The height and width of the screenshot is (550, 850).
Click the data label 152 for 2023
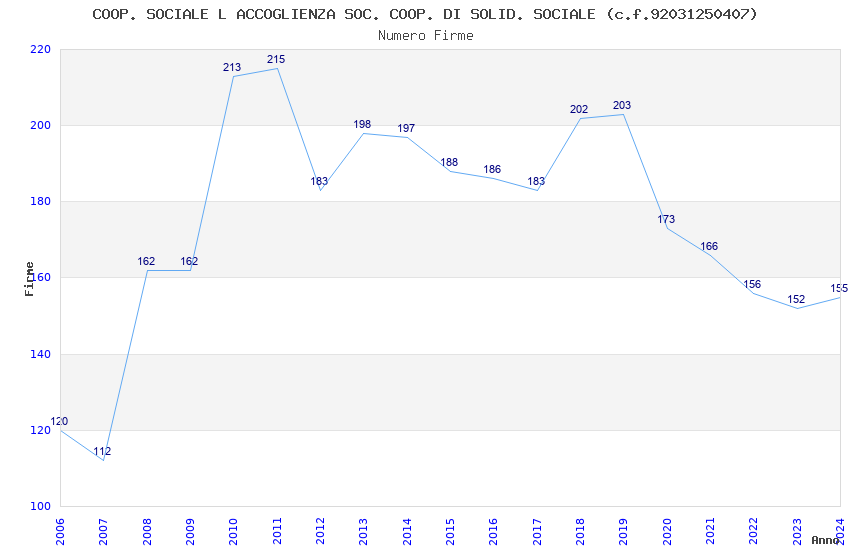point(796,300)
